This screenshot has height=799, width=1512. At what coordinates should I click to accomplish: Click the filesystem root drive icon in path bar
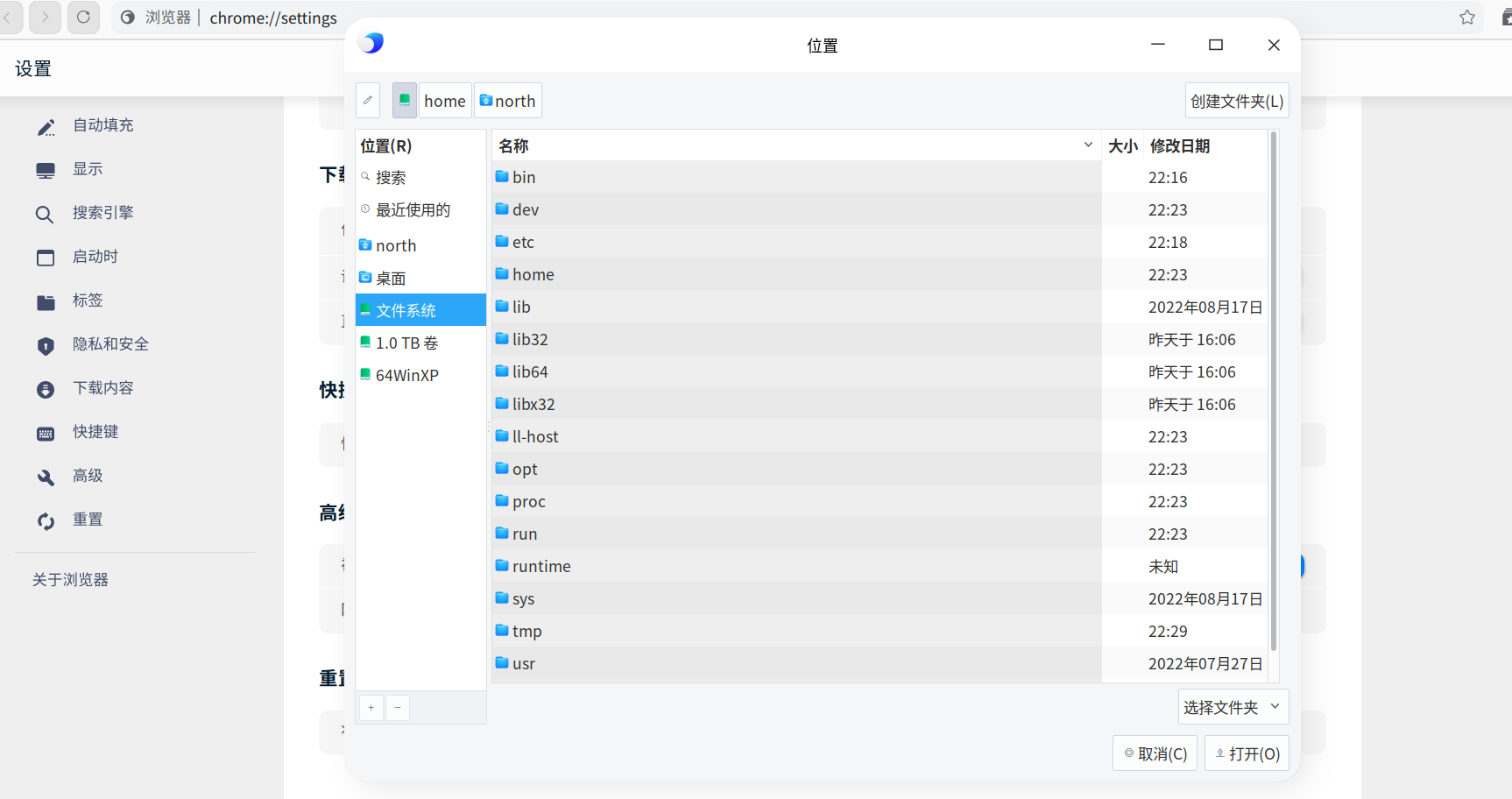coord(405,101)
